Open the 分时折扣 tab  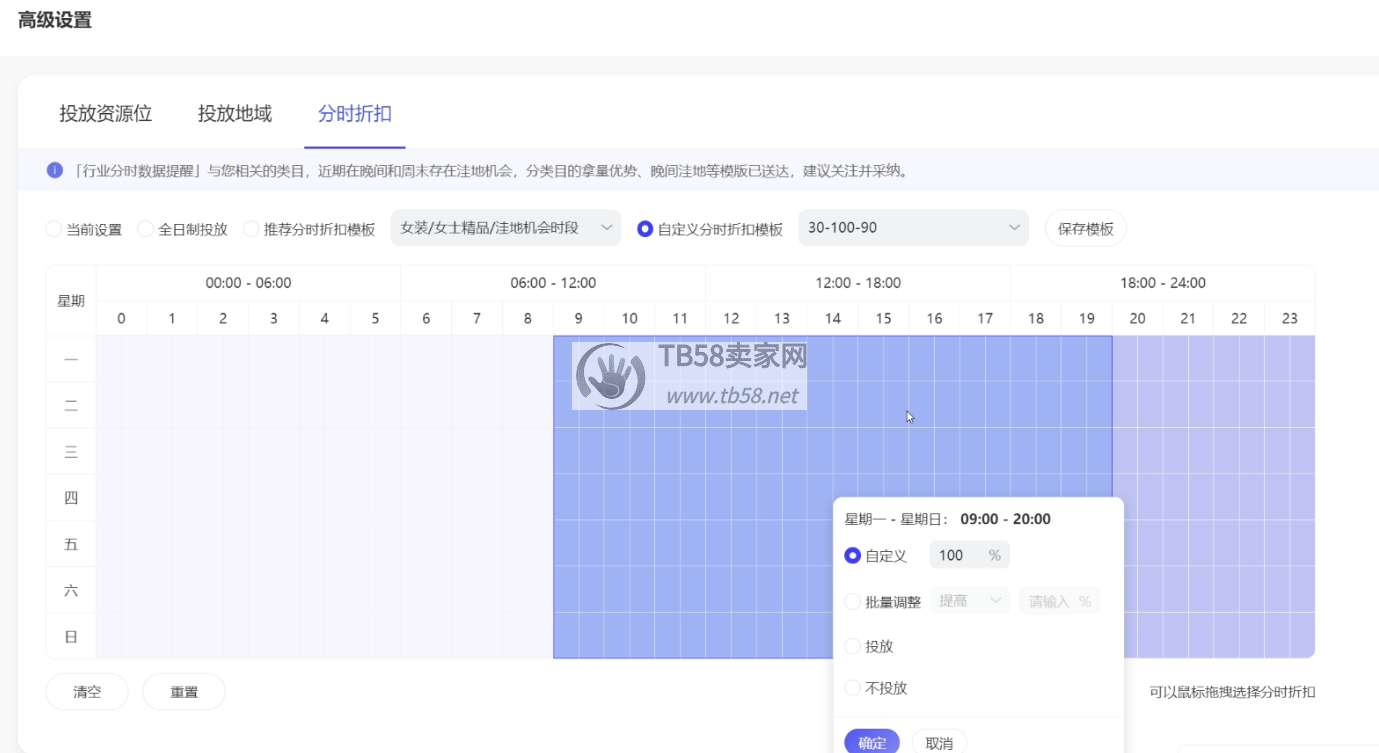pos(354,114)
